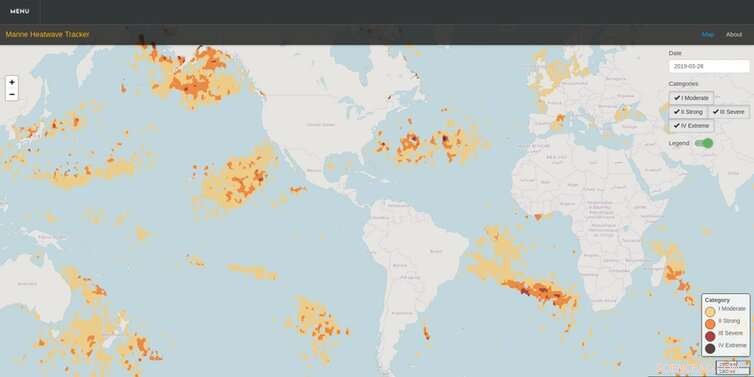Go to the About page
Viewport: 754px width, 377px height.
click(734, 35)
